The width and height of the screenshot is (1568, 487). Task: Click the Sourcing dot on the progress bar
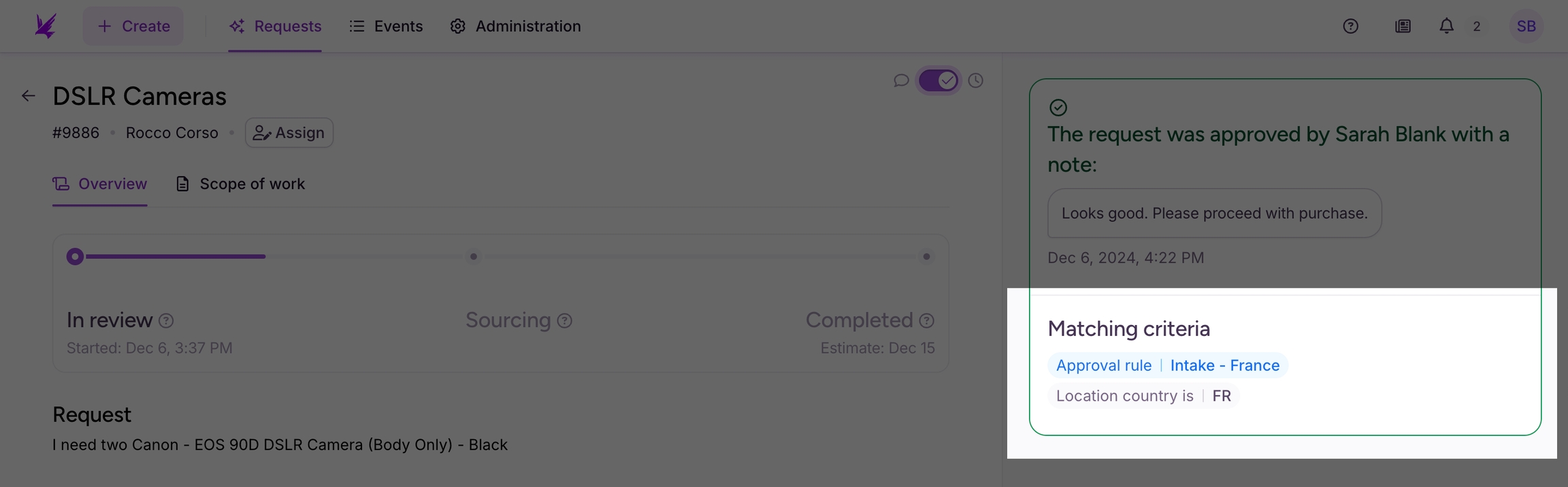point(474,256)
